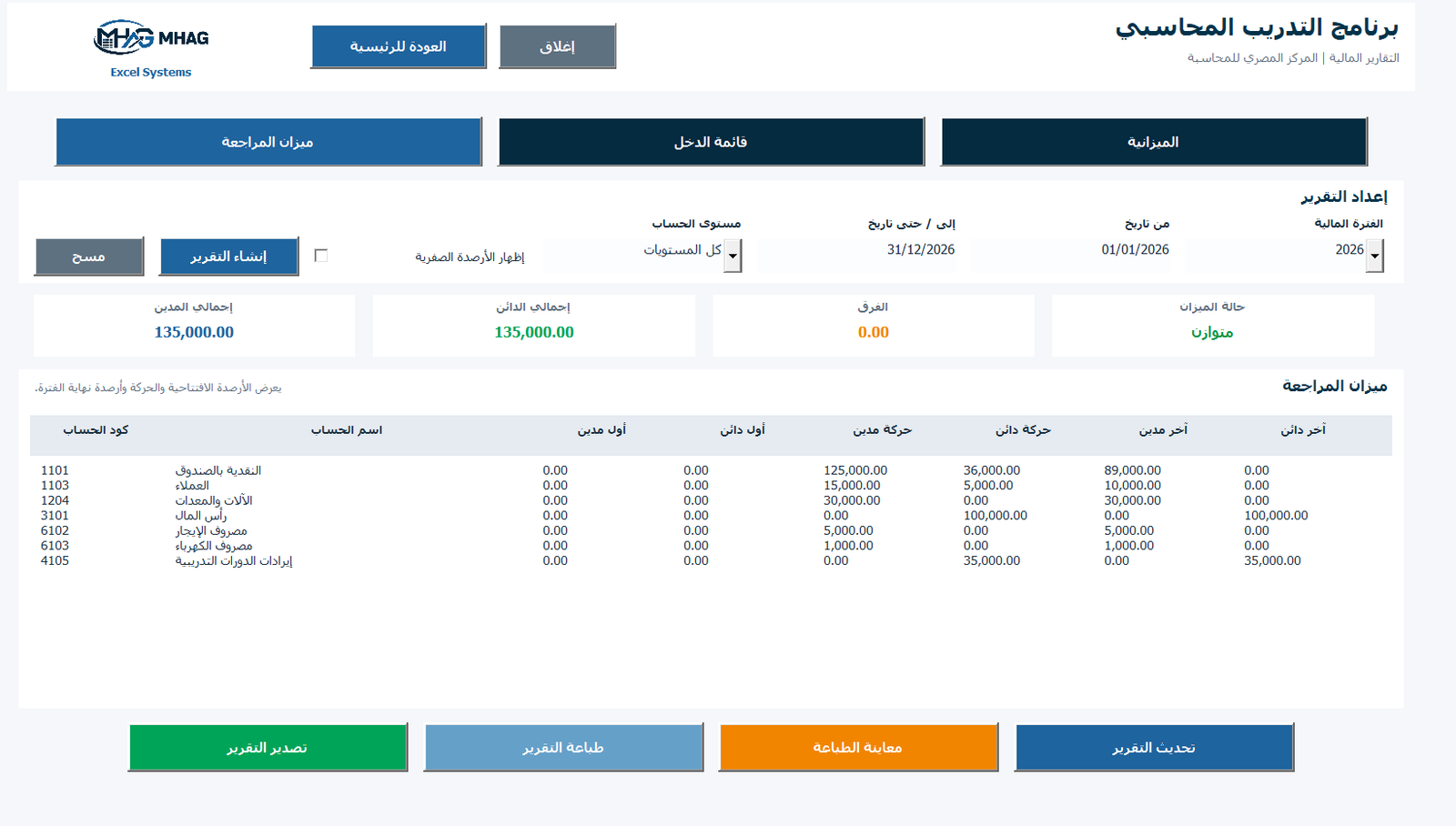1456x826 pixels.
Task: Select the الفرق value 0.00
Action: (874, 332)
